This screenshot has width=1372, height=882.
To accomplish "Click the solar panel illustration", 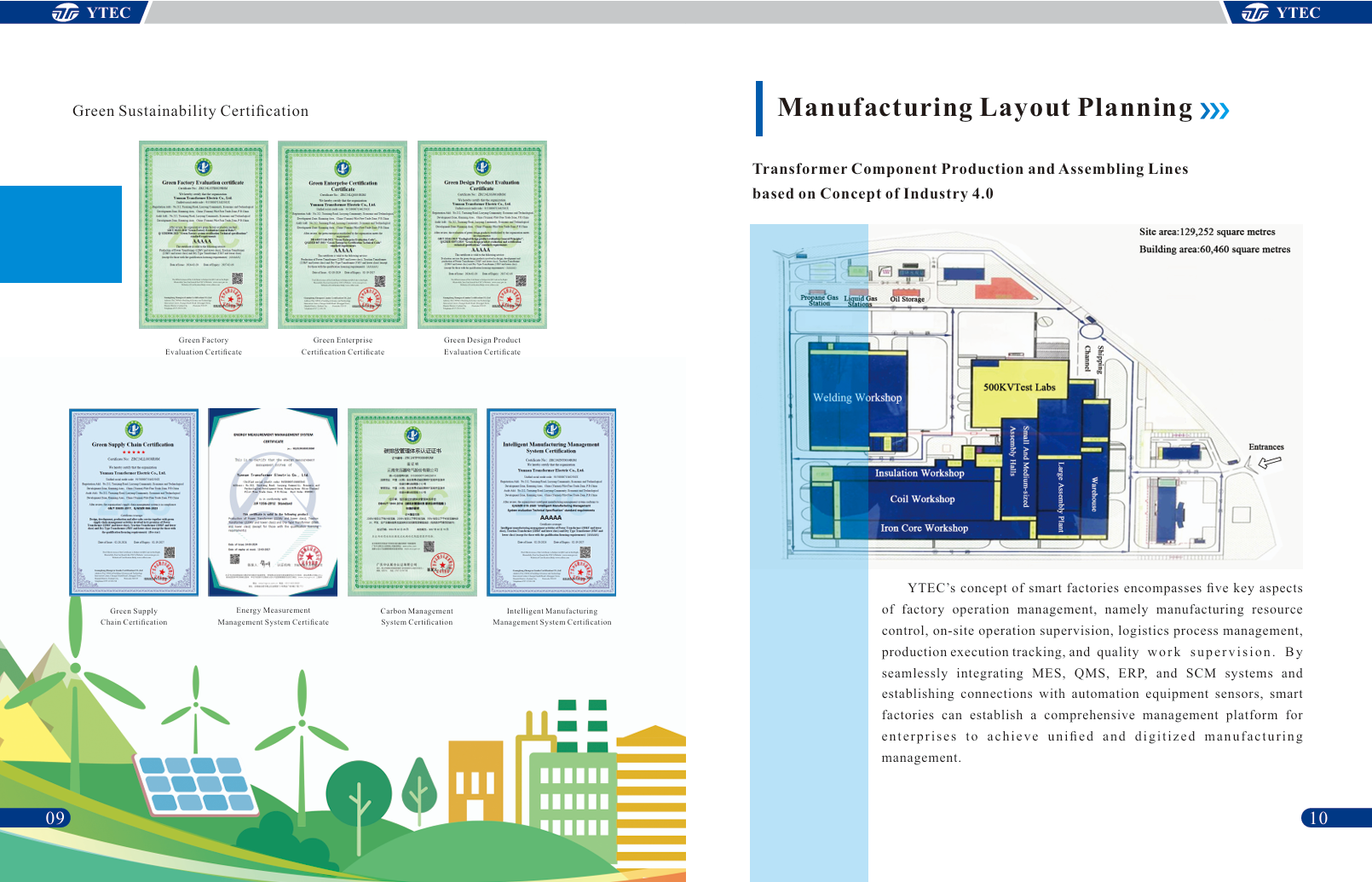I will pos(194,782).
